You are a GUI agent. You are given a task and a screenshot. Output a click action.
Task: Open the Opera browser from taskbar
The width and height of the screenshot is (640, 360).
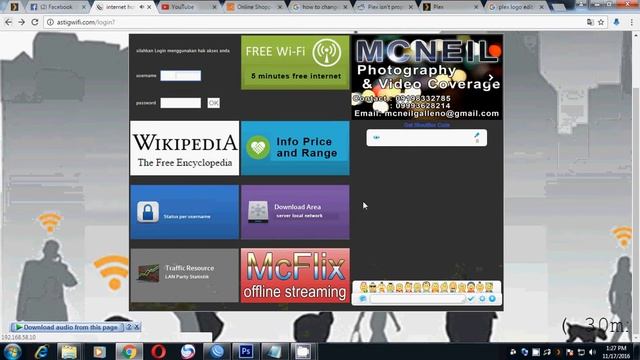point(158,351)
